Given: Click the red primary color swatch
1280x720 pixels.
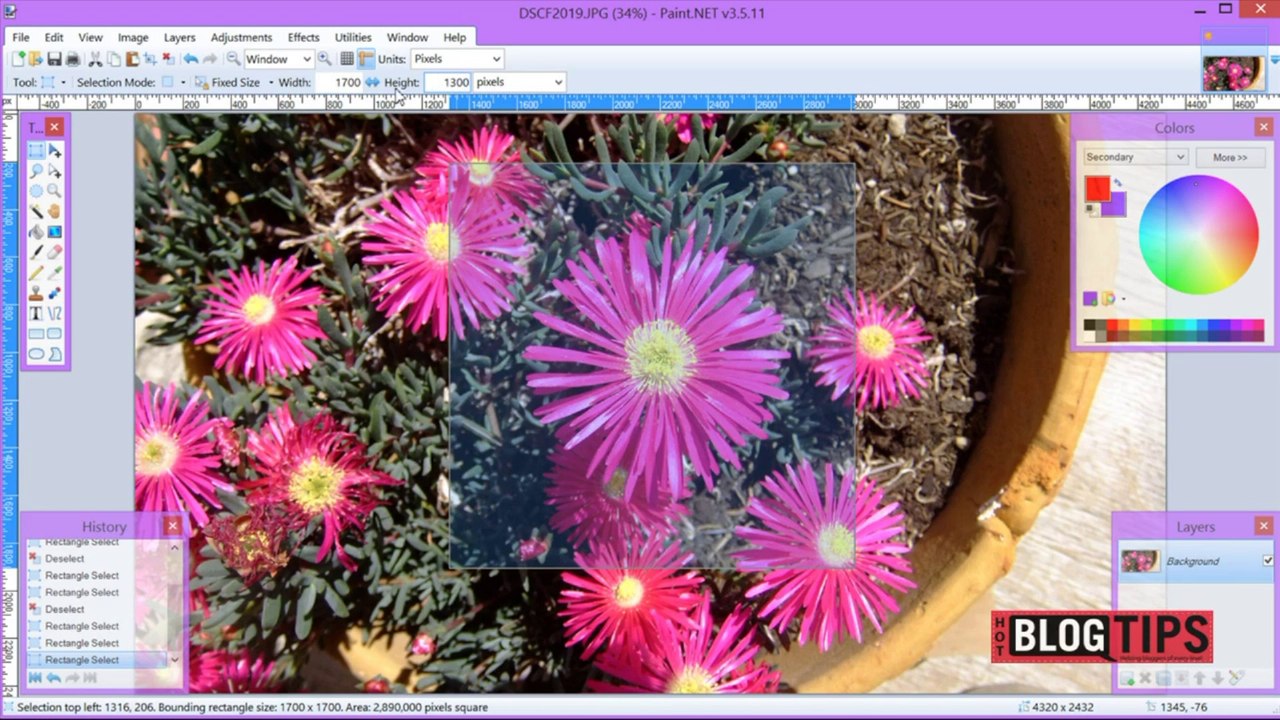Looking at the screenshot, I should click(1097, 187).
